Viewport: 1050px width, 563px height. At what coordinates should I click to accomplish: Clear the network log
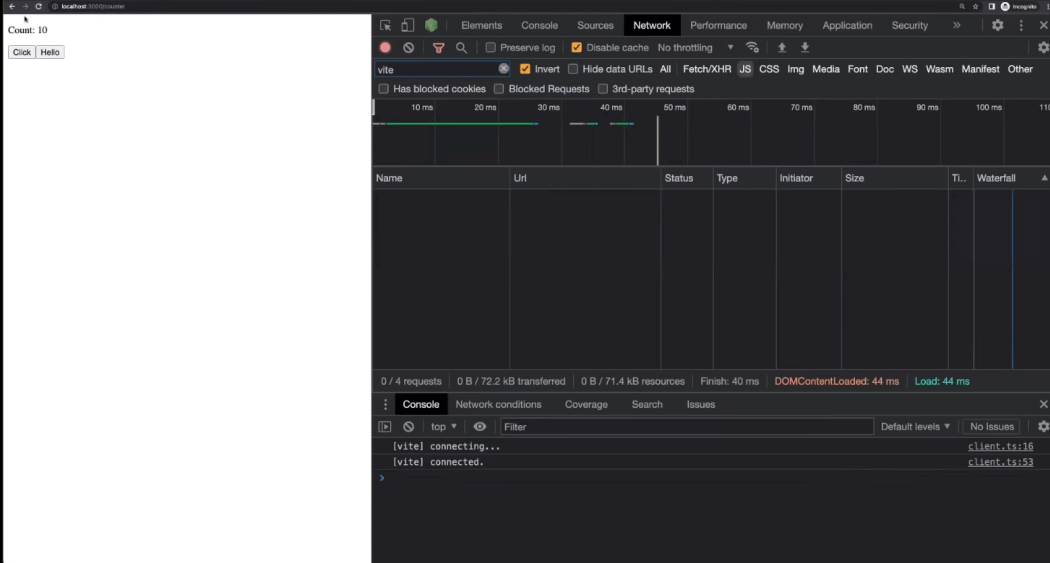408,47
